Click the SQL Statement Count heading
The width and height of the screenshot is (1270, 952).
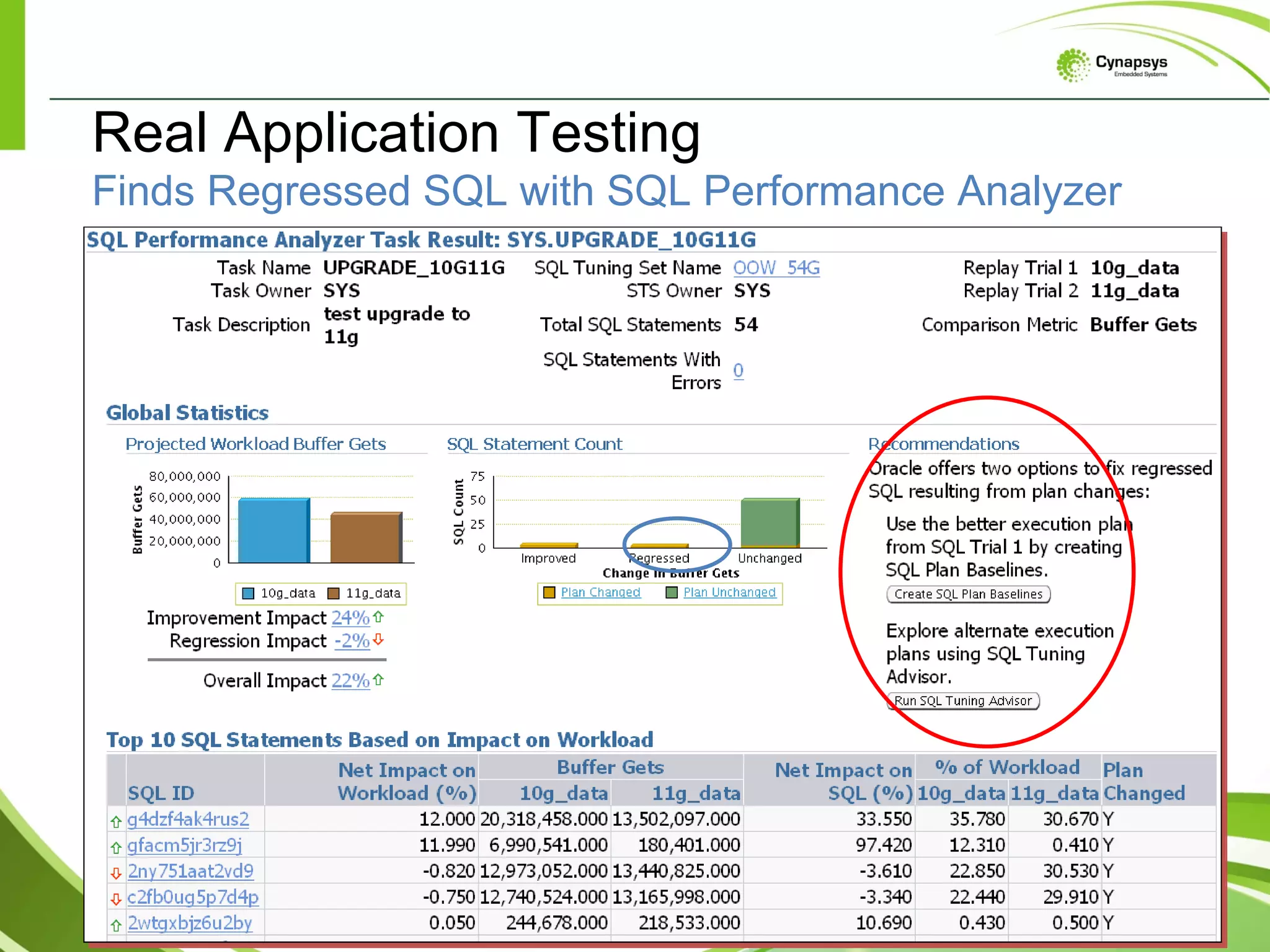coord(534,444)
